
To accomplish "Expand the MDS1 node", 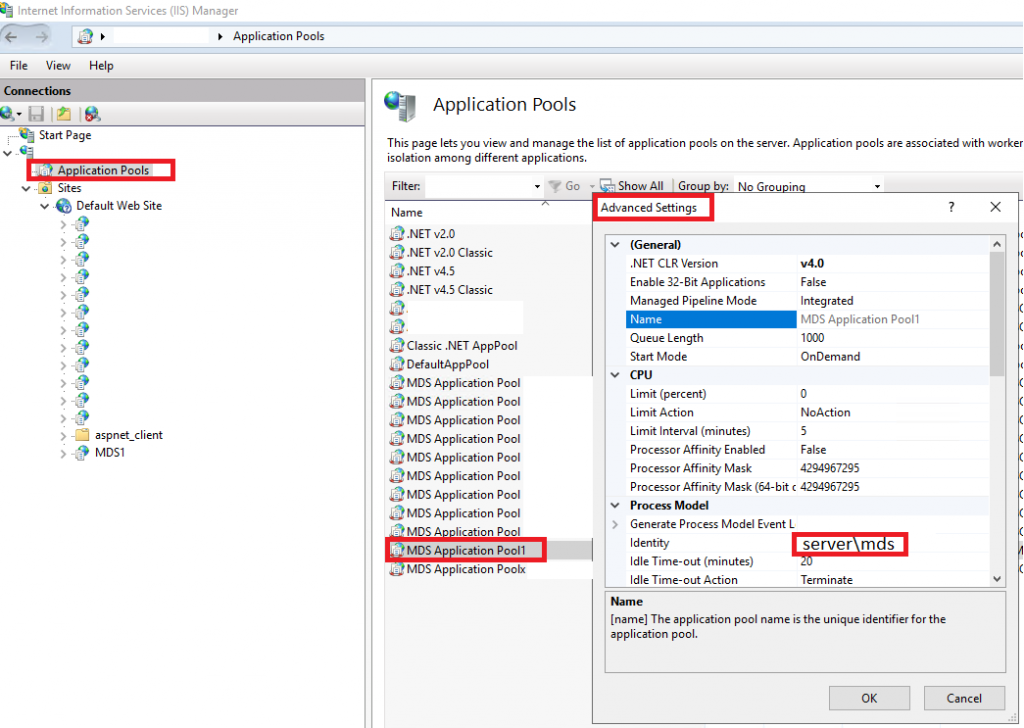I will (x=63, y=452).
